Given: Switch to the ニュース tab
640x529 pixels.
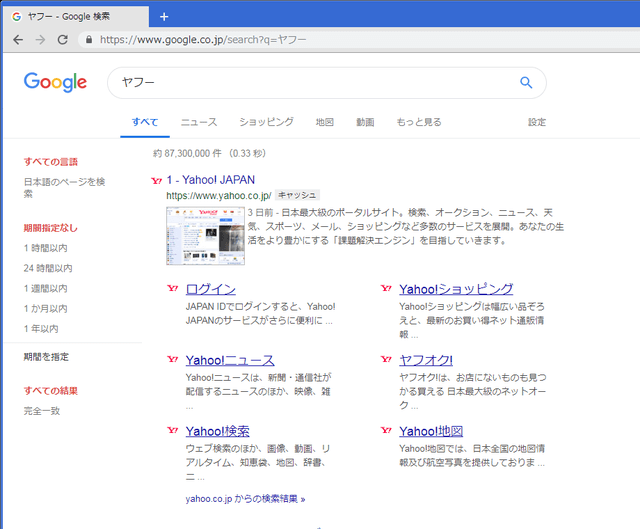Looking at the screenshot, I should coord(199,122).
